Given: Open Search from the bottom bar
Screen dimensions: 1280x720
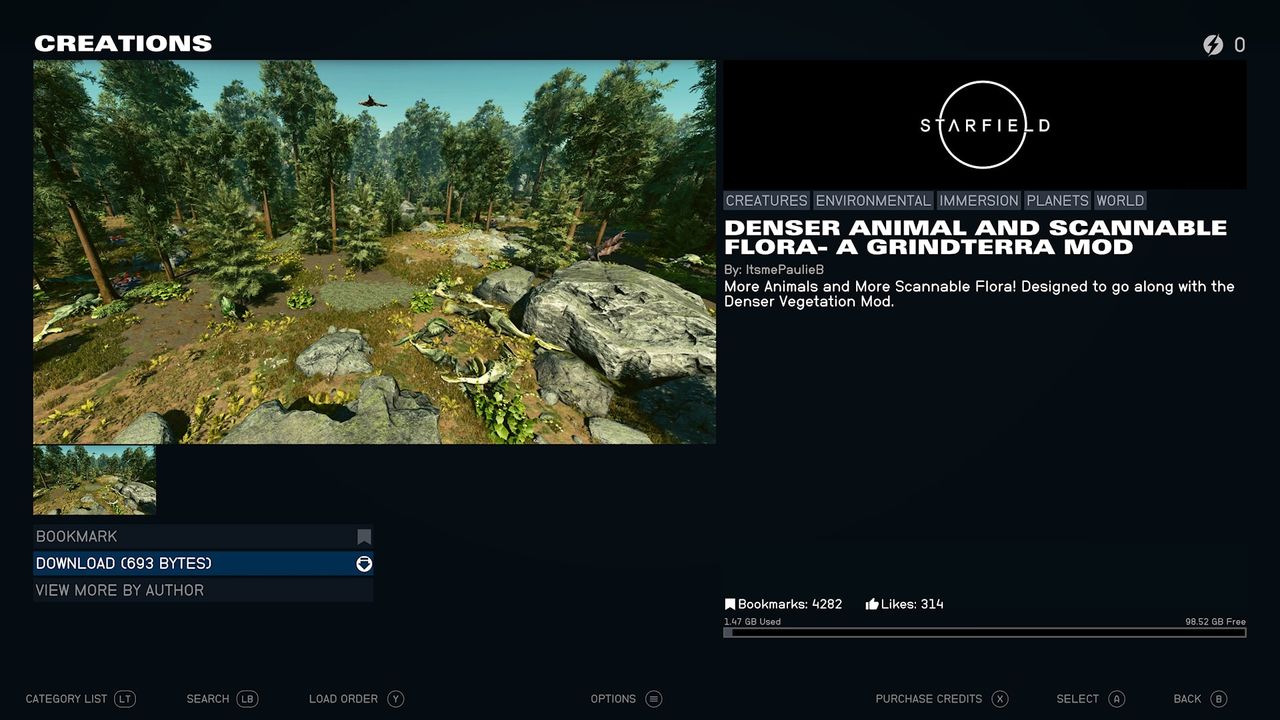Looking at the screenshot, I should [208, 699].
